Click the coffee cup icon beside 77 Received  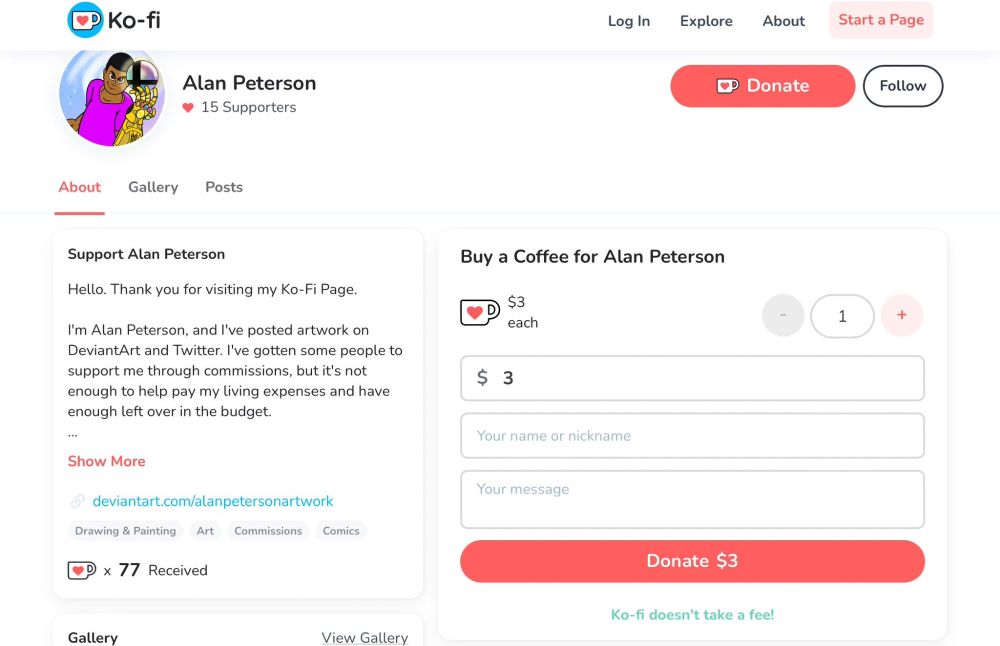(82, 571)
